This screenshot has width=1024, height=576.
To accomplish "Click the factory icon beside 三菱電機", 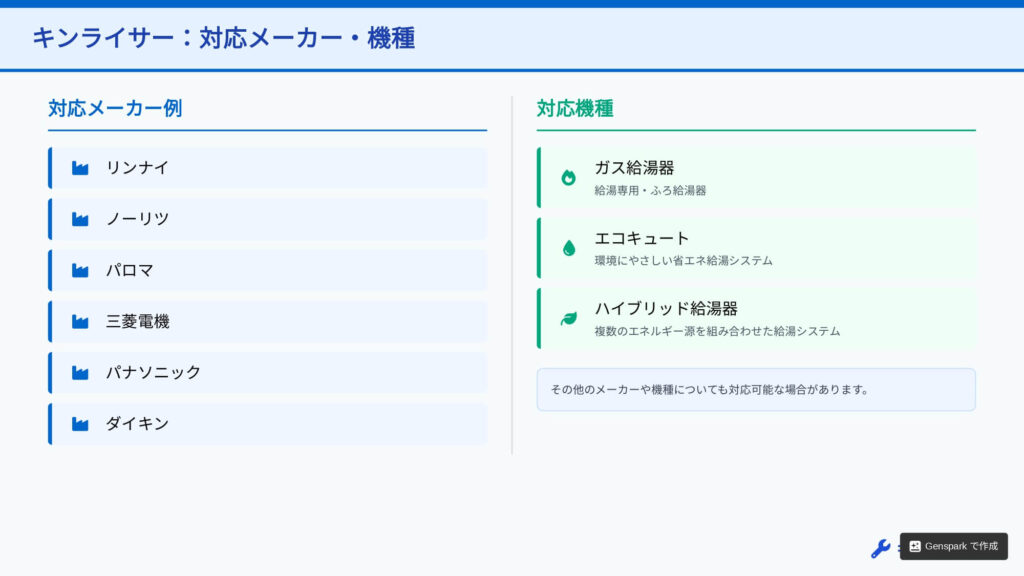I will [x=80, y=321].
